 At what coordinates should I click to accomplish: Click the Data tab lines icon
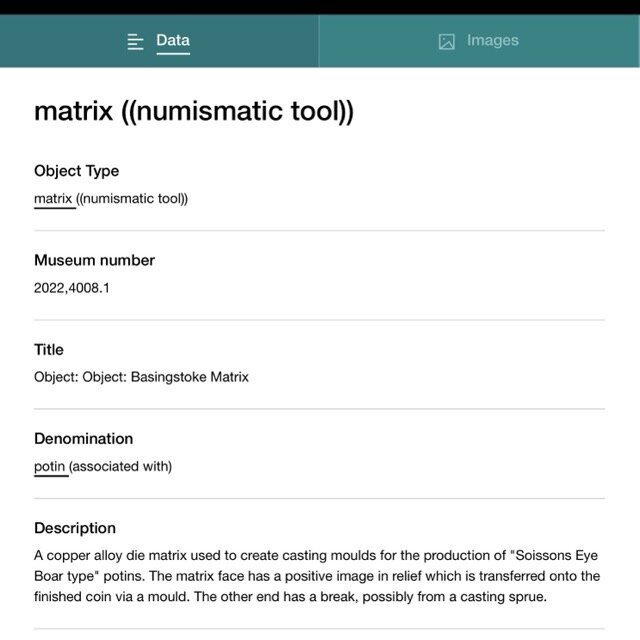[x=135, y=42]
